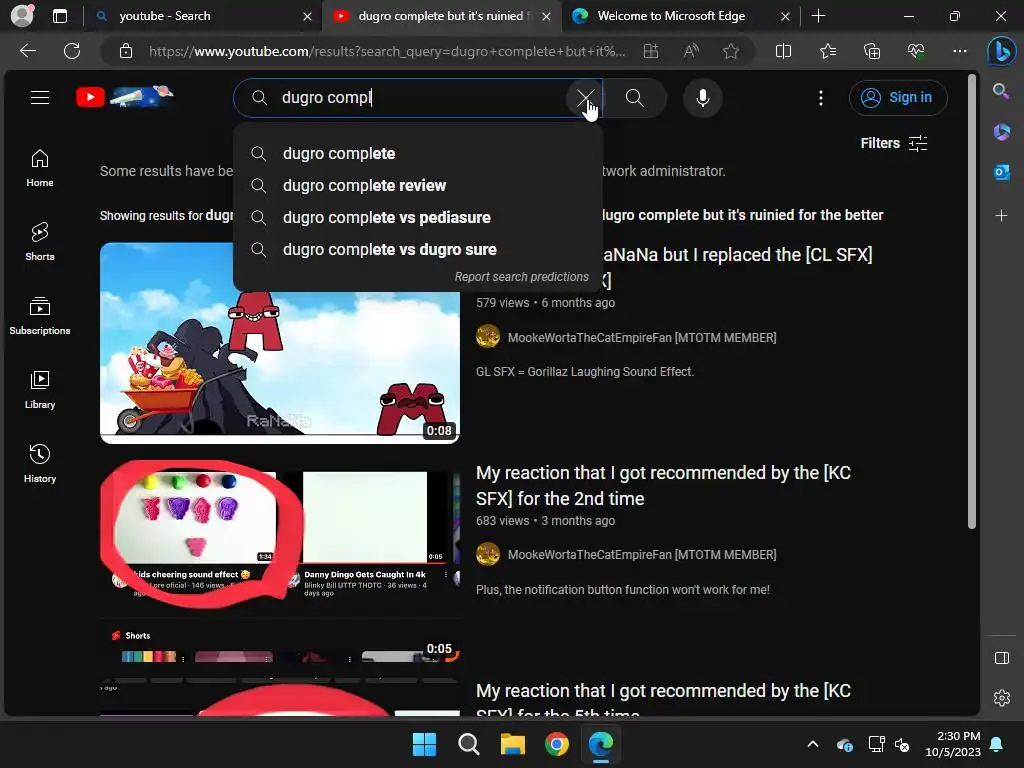Open Edge Favorites list
This screenshot has height=768, width=1024.
[x=827, y=51]
